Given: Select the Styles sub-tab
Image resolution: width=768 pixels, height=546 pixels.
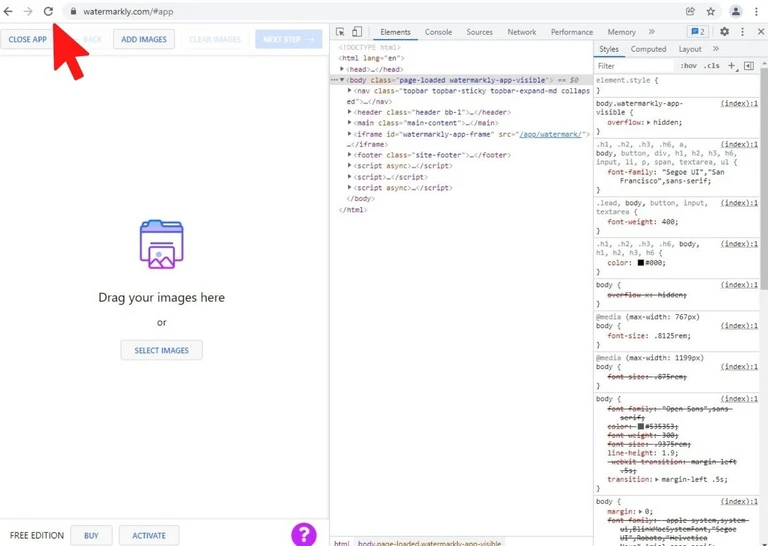Looking at the screenshot, I should [609, 49].
